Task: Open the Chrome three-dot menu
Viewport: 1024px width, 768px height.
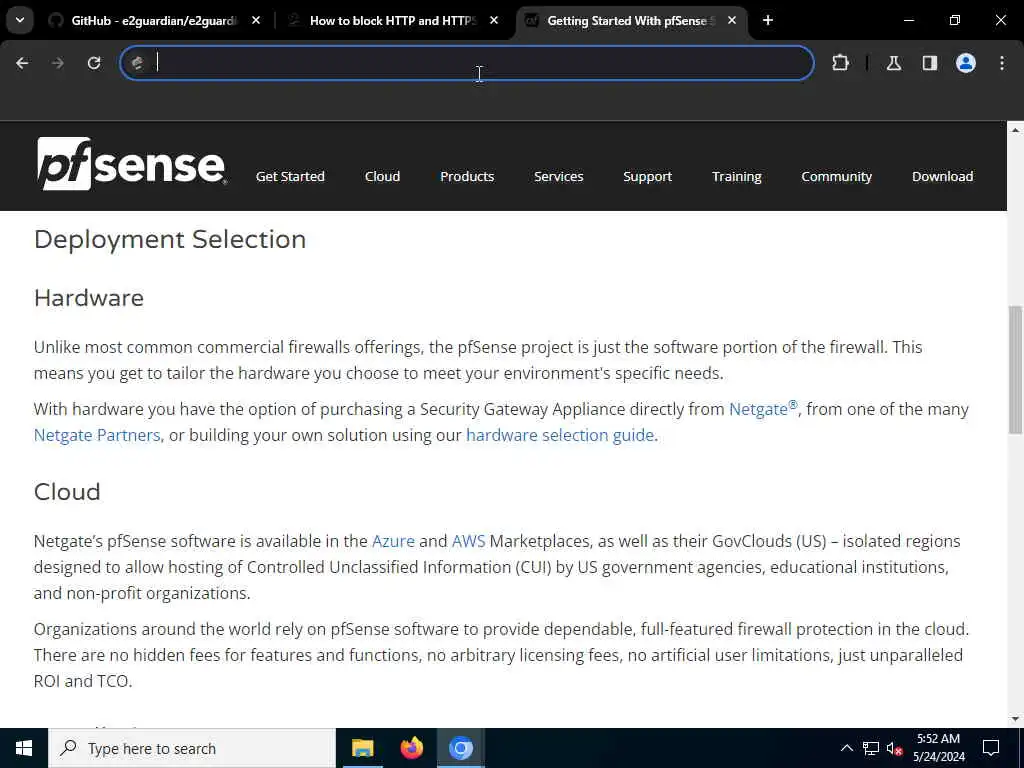Action: (x=1002, y=63)
